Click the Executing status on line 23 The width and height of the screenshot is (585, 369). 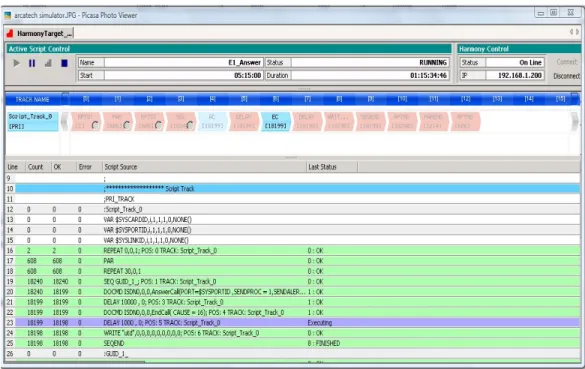click(x=320, y=323)
